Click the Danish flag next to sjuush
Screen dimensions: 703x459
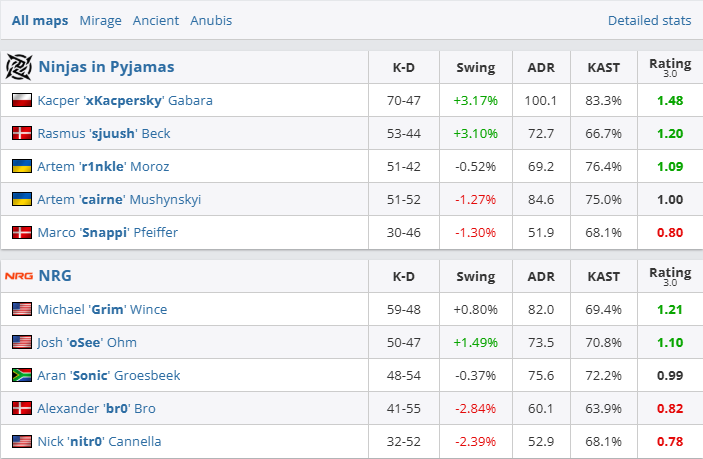tap(21, 133)
